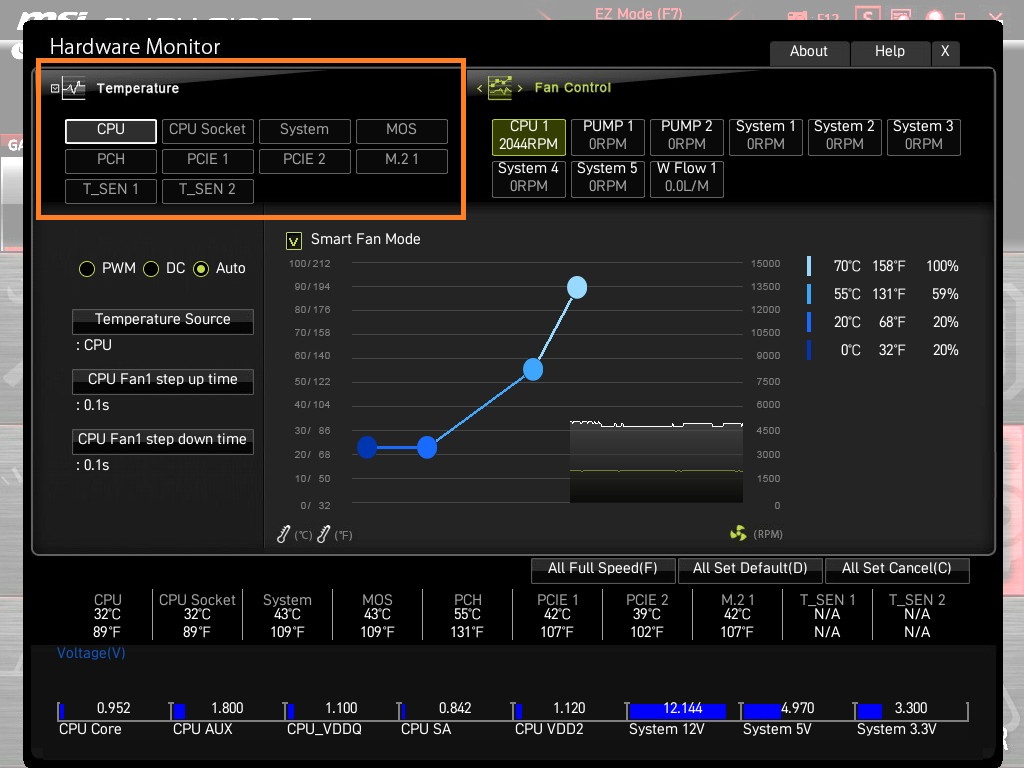Select System 5 fan header
Screen dimensions: 1024x768
608,178
